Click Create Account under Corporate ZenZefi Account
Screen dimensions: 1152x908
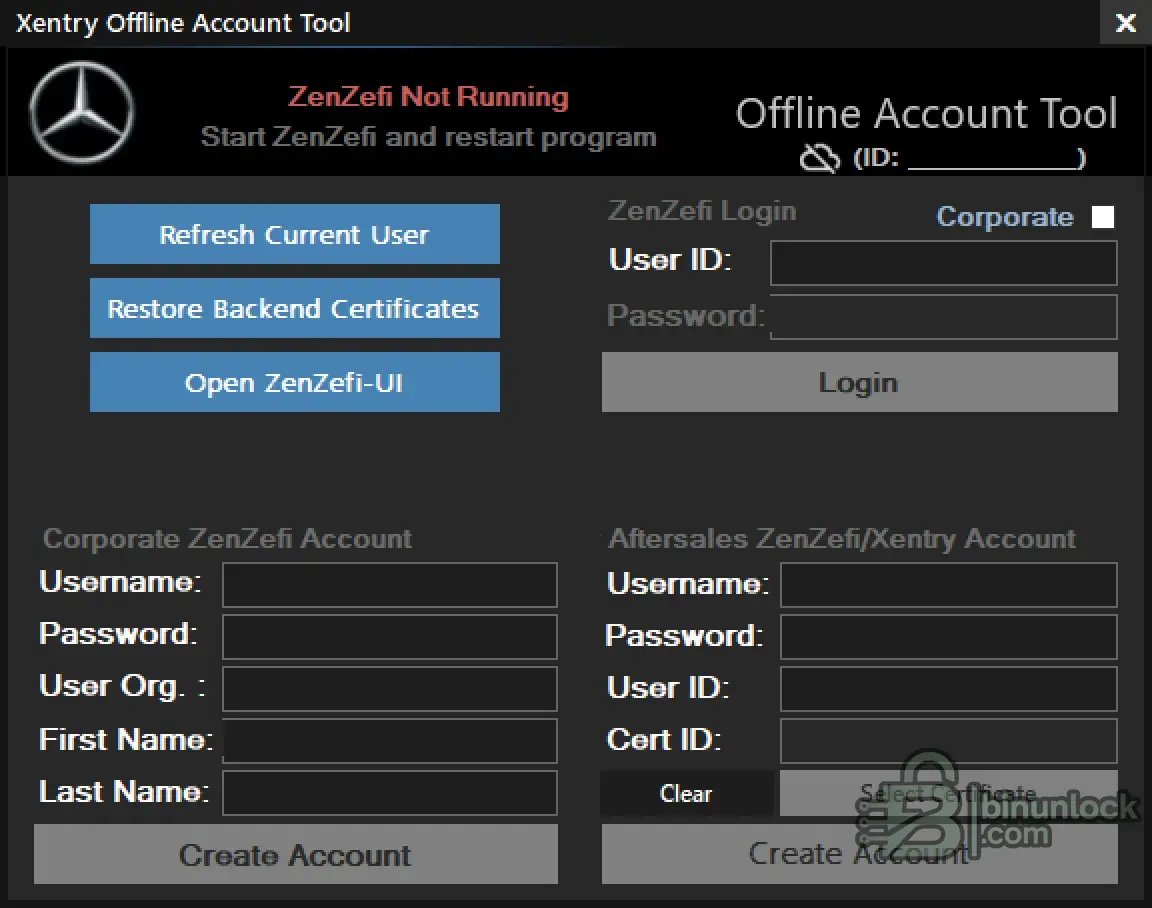point(295,855)
